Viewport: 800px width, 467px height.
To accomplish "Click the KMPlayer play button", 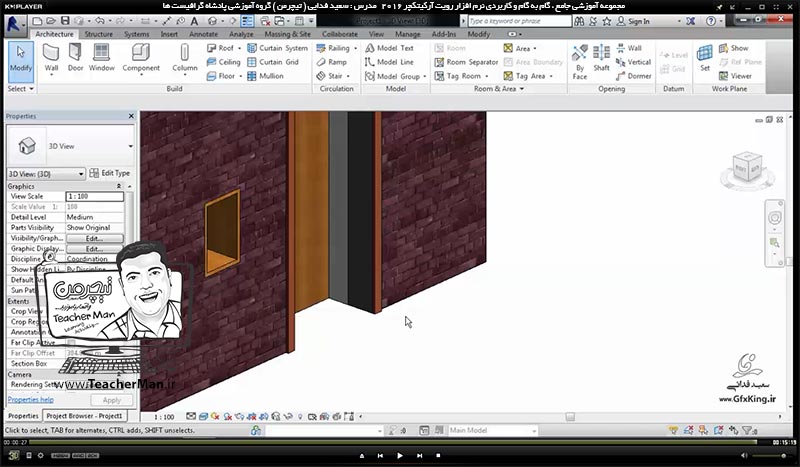I will pyautogui.click(x=399, y=455).
